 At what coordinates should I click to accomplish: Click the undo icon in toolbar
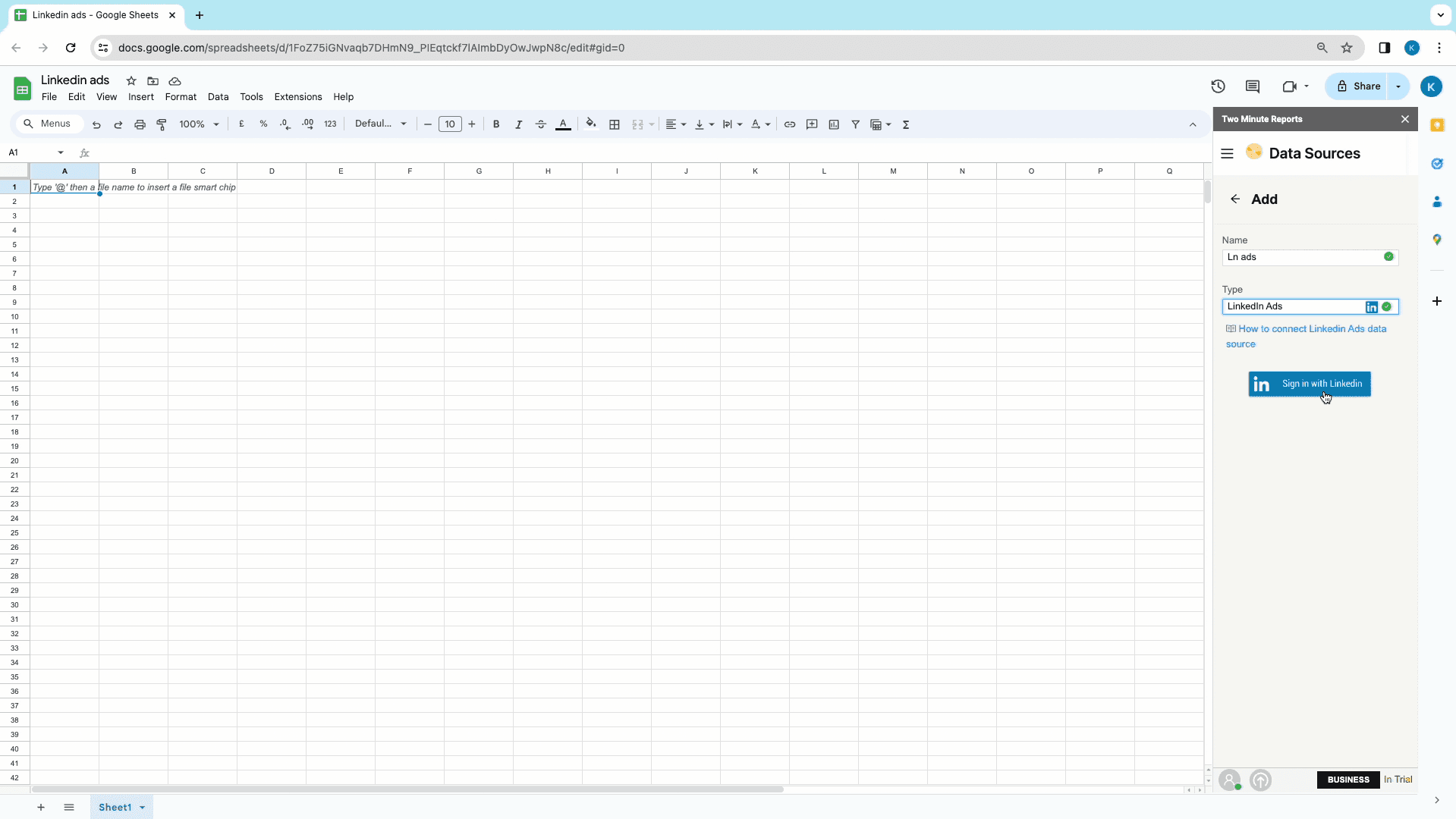tap(96, 124)
